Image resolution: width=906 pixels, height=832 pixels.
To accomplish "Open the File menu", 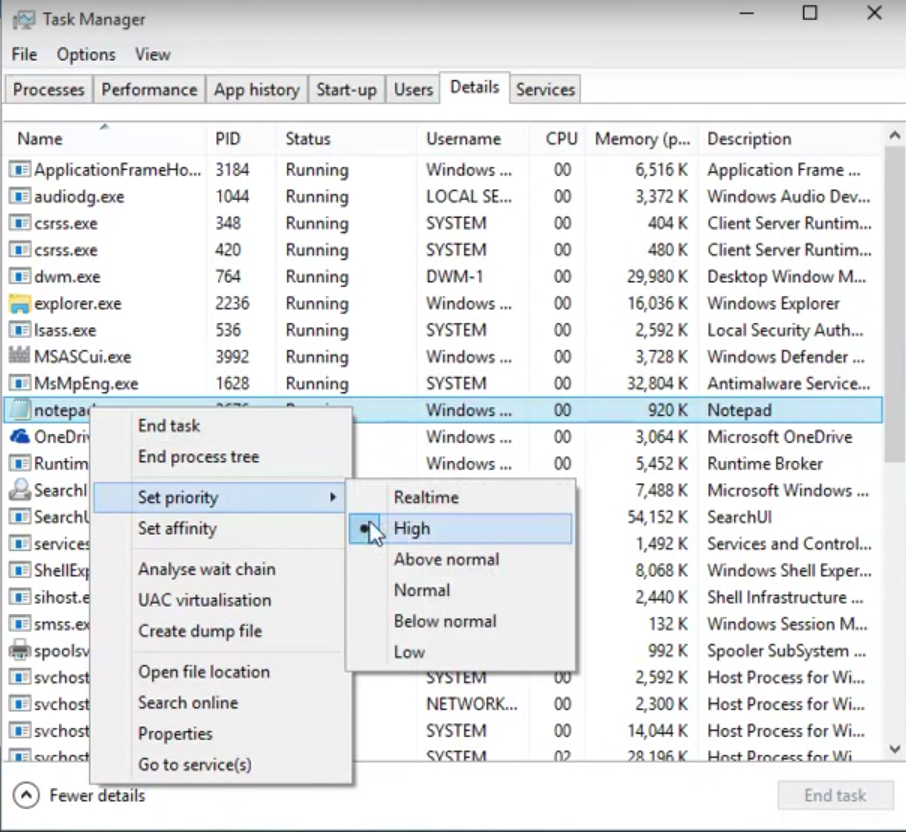I will pos(24,54).
